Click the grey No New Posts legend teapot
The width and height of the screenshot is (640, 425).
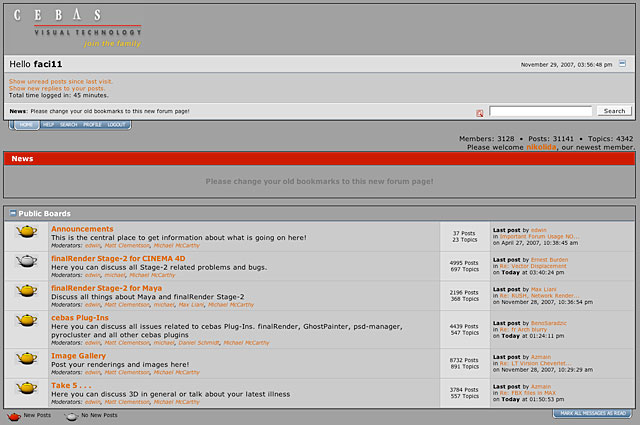[71, 416]
